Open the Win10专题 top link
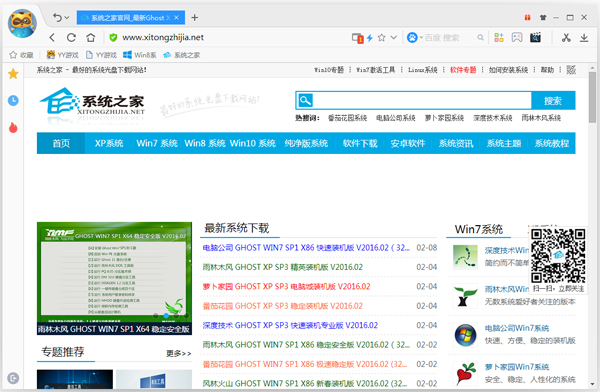Viewport: 600px width, 392px height. pos(329,70)
